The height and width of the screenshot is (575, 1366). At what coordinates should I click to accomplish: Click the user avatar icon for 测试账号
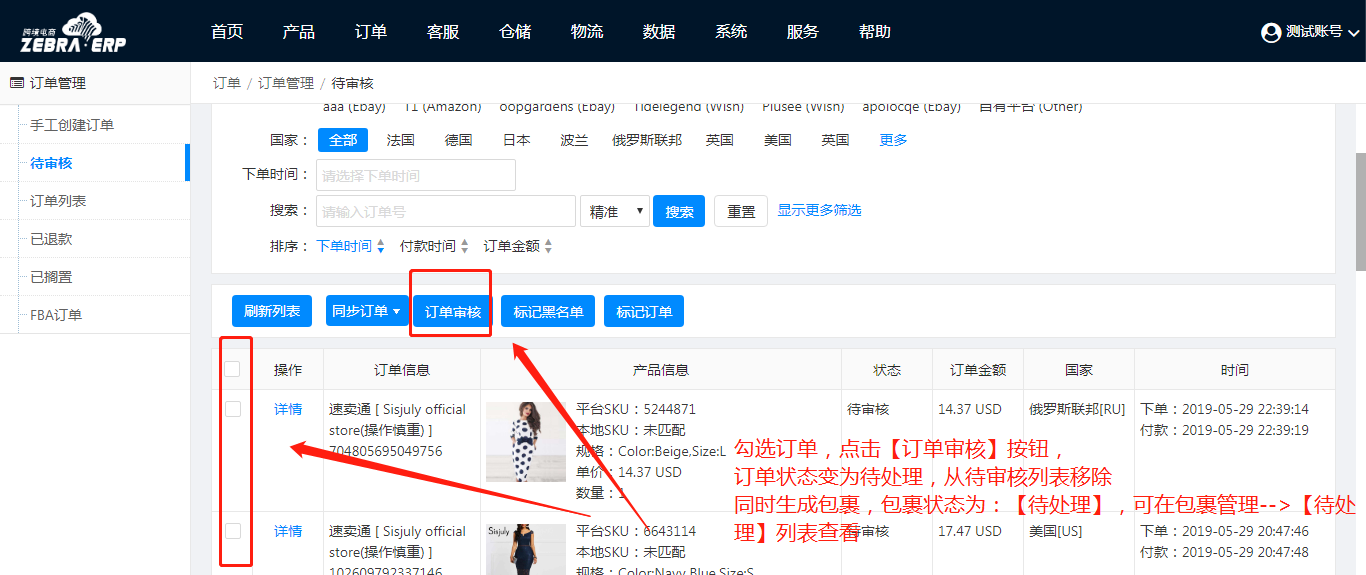1271,32
